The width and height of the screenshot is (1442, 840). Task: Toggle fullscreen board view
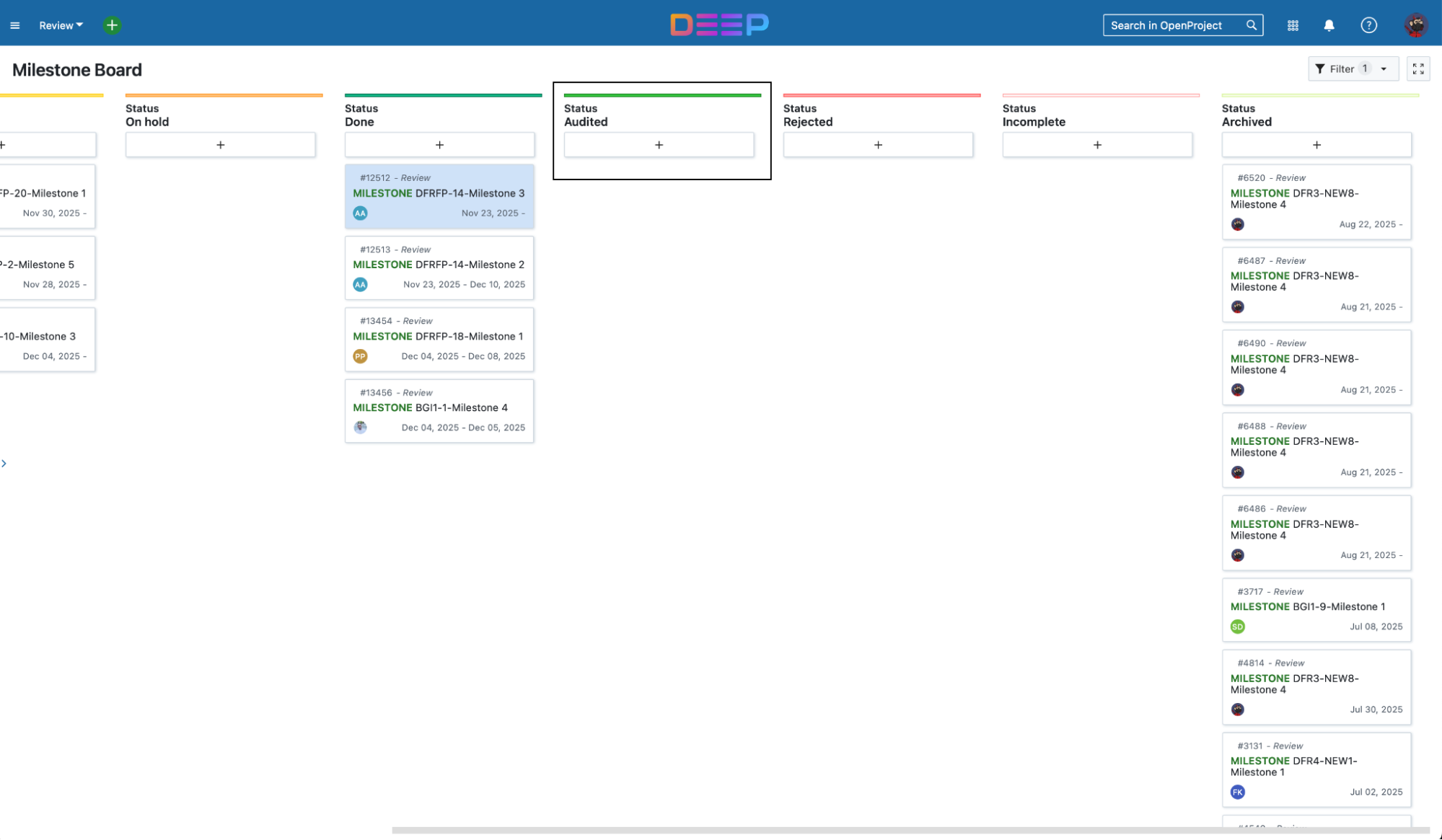(1418, 69)
